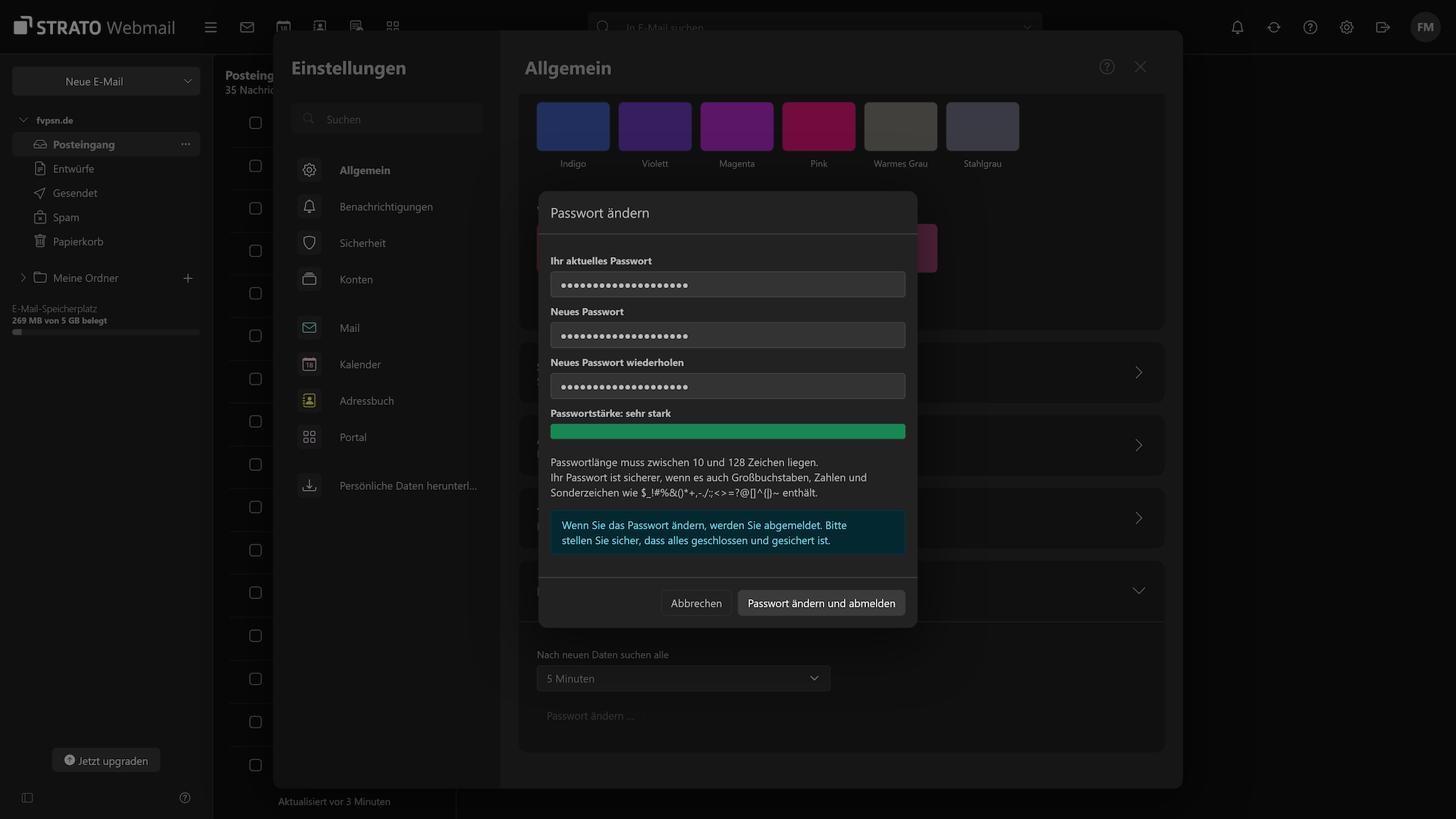Open the Neue E-Mail dropdown arrow
The image size is (1456, 819).
[x=188, y=81]
